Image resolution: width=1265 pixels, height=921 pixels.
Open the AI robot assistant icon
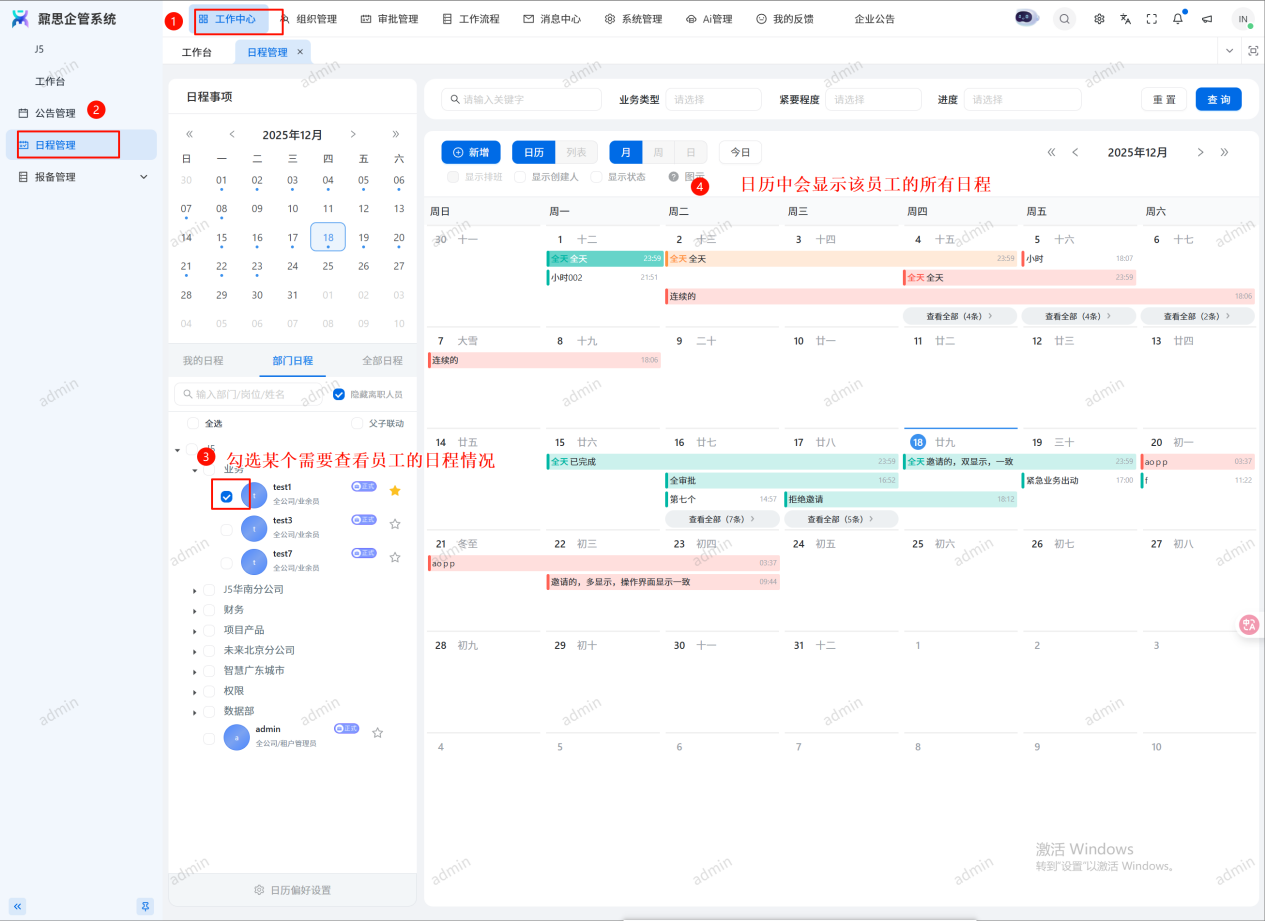point(1027,18)
